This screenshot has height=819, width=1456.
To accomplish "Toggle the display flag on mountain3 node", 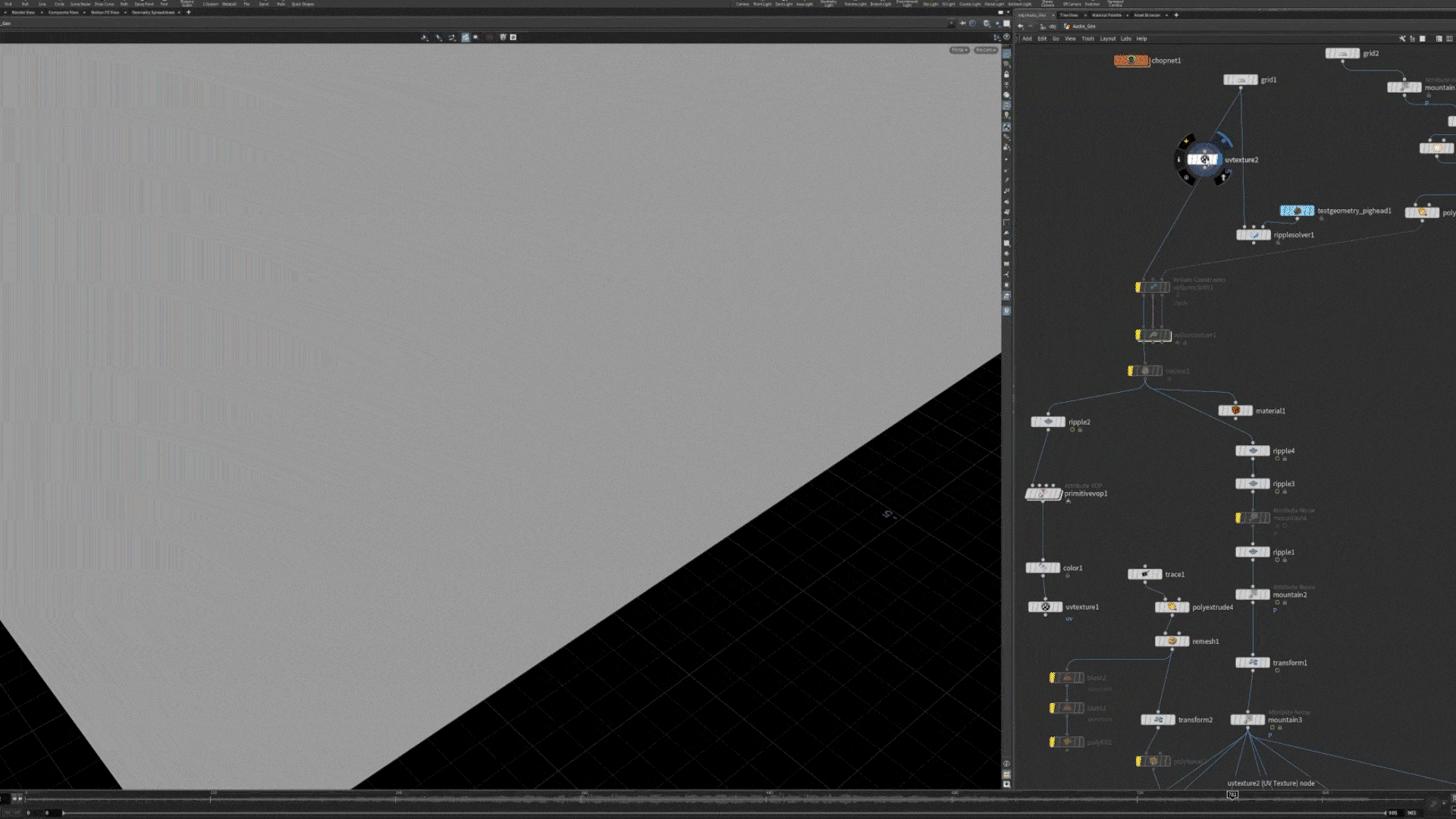I will 1261,720.
